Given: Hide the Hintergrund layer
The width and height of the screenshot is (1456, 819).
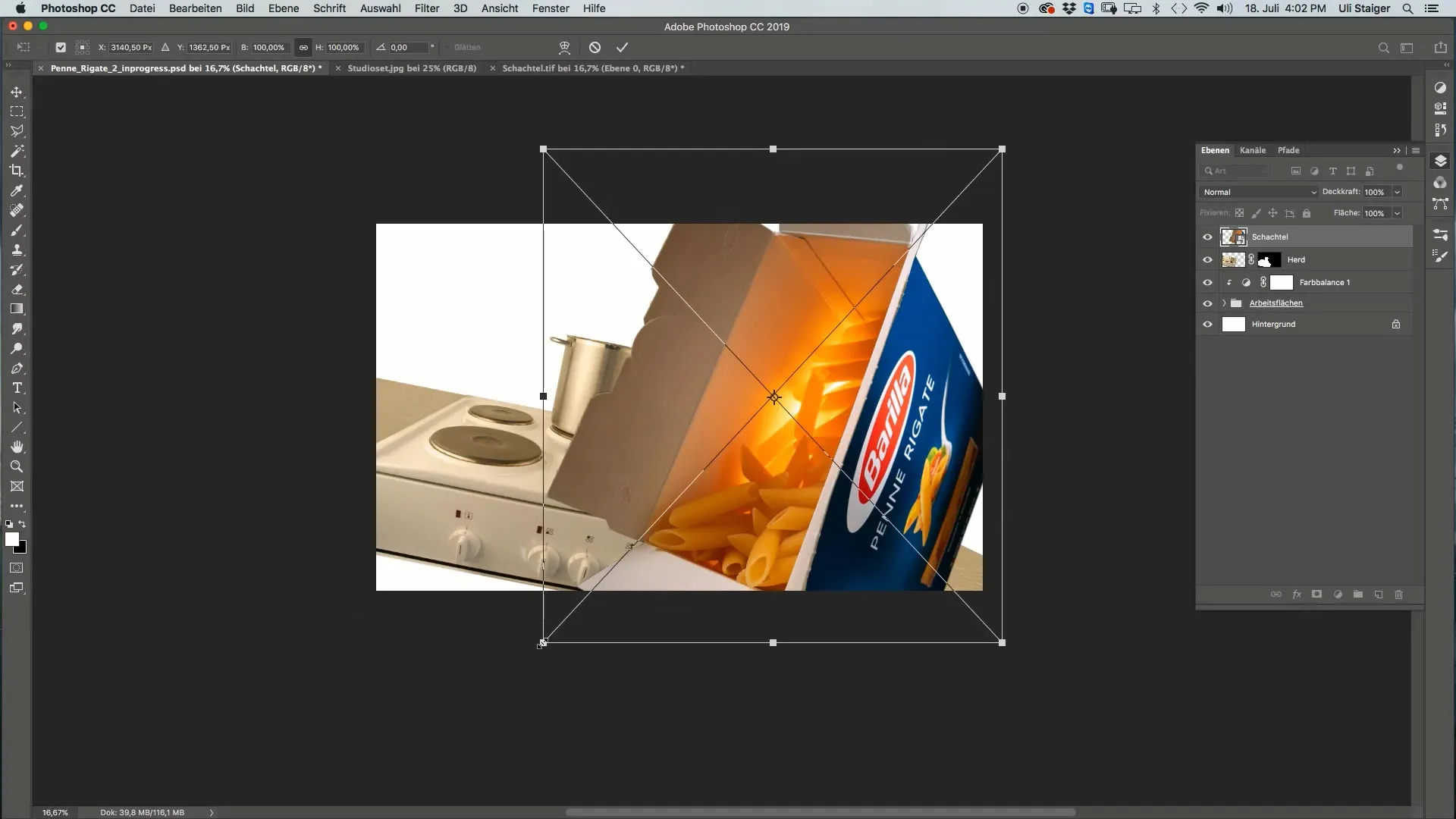Looking at the screenshot, I should pyautogui.click(x=1207, y=324).
